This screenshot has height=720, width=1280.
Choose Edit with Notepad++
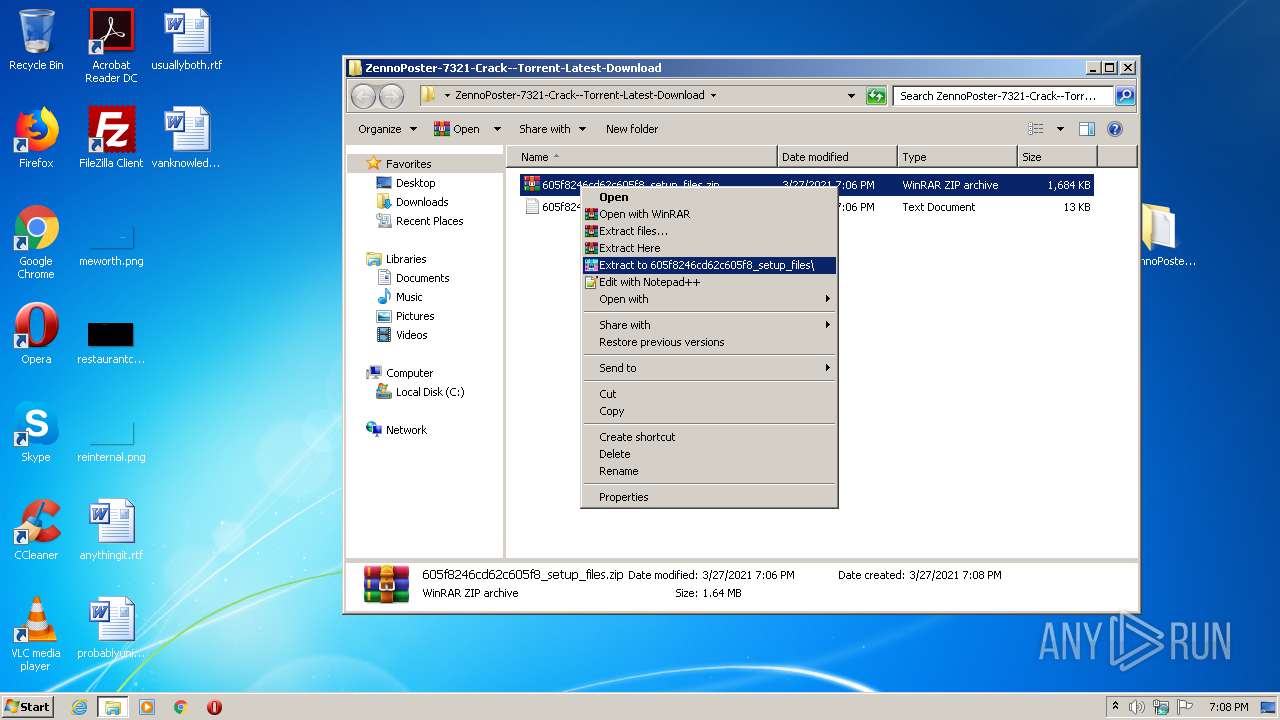[x=709, y=282]
